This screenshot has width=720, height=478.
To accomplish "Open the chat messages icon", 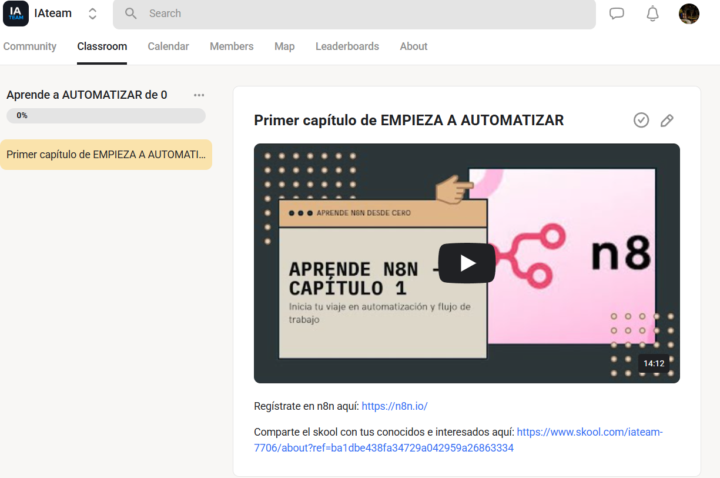I will click(x=616, y=14).
